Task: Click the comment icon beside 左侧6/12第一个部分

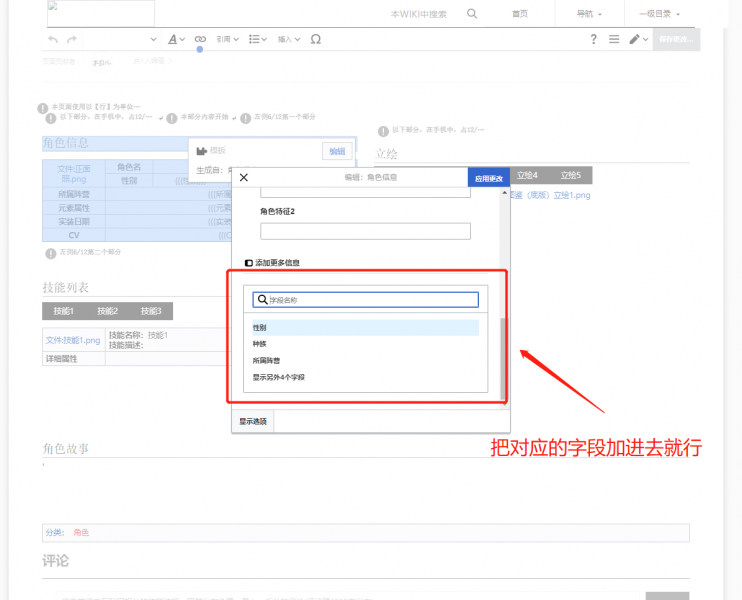Action: 245,118
